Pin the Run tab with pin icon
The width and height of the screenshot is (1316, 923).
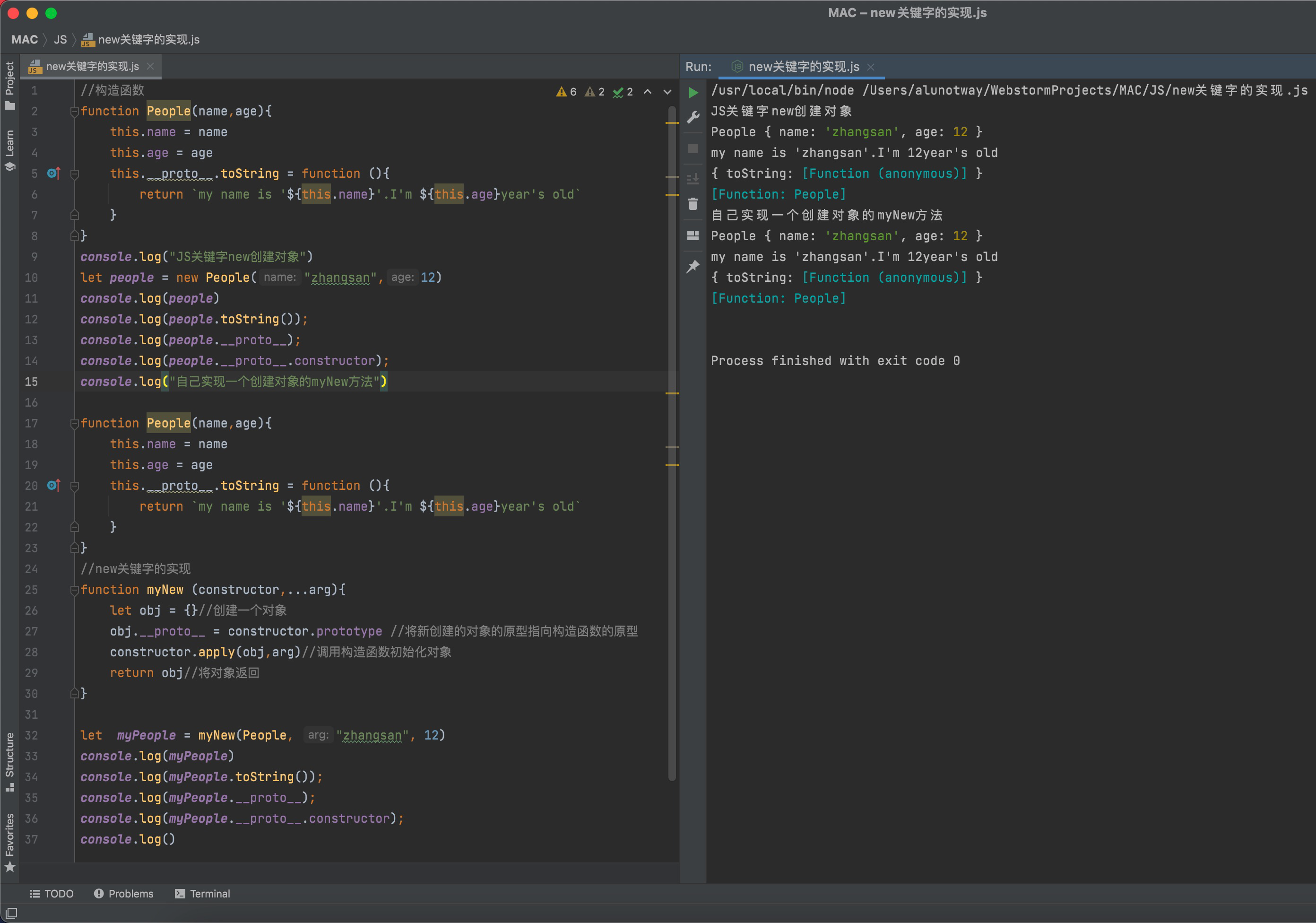(x=693, y=266)
